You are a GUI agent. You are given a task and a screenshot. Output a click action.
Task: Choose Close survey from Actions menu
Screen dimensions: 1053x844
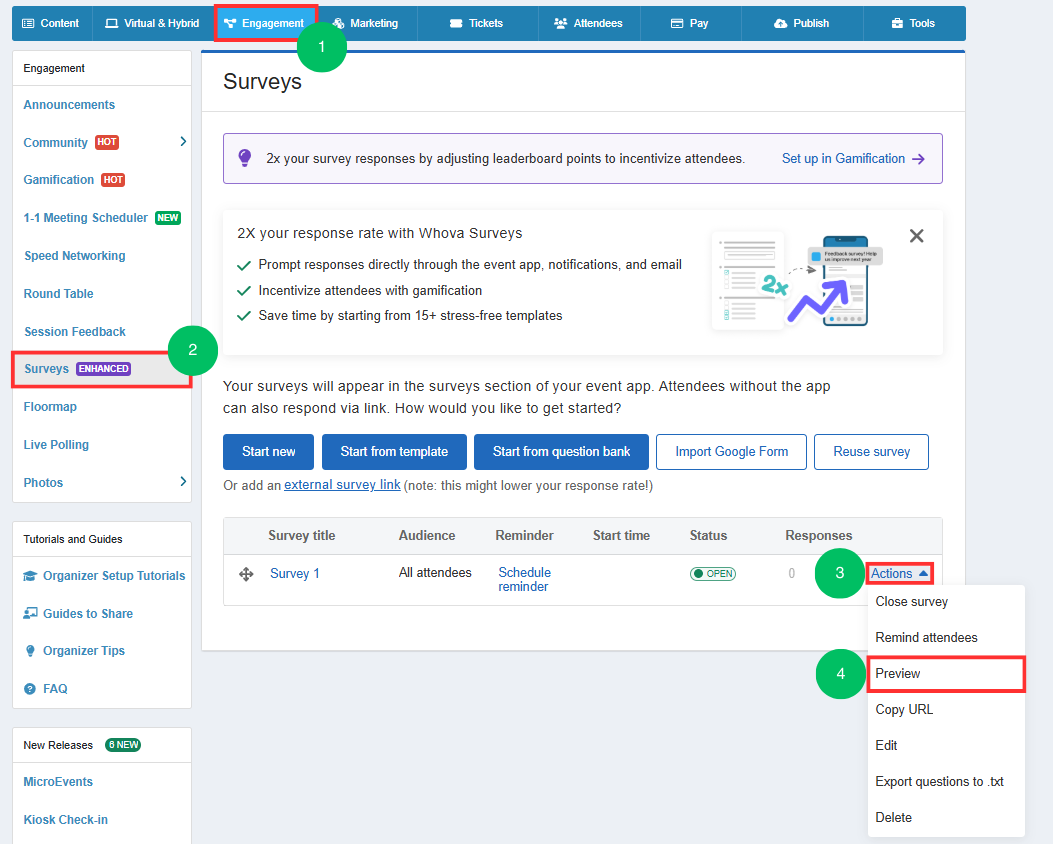[911, 602]
